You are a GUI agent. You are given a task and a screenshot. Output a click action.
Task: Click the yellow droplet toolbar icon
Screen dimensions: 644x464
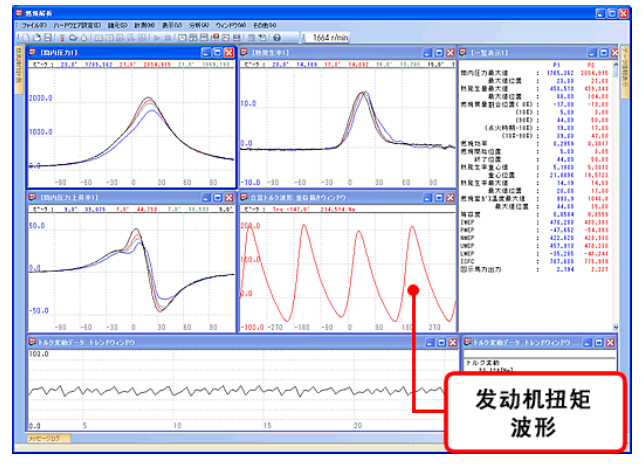tap(84, 38)
